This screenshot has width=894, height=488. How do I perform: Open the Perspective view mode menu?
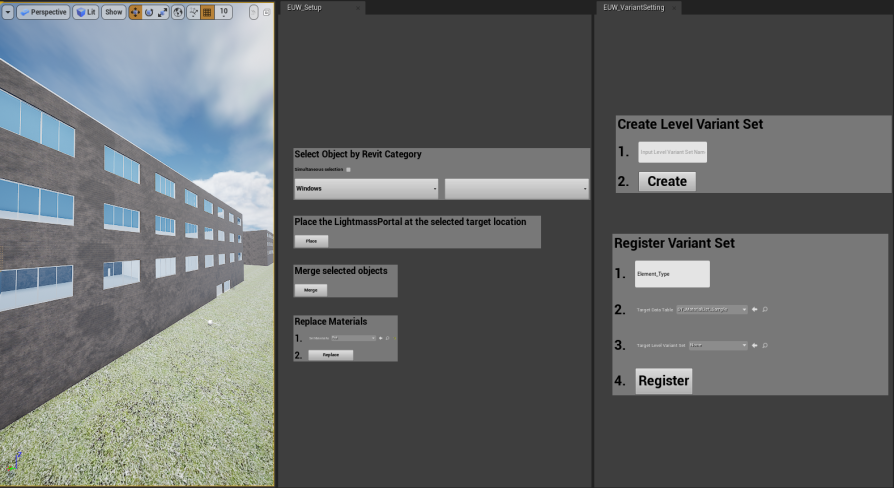[43, 12]
